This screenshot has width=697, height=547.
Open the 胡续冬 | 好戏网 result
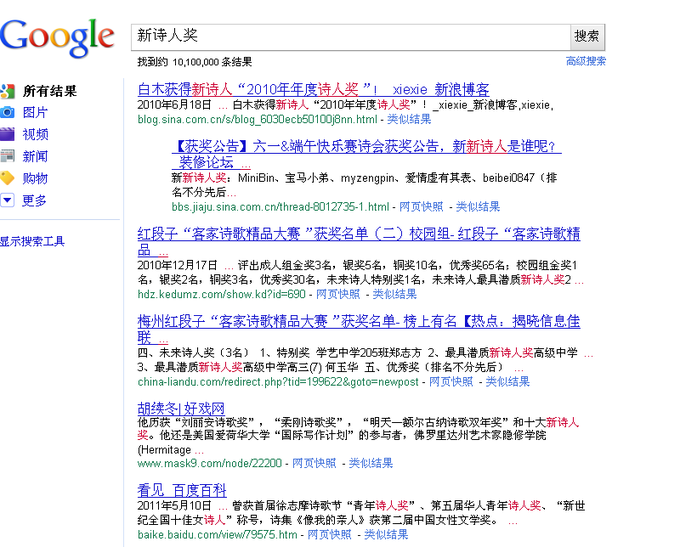(x=181, y=408)
